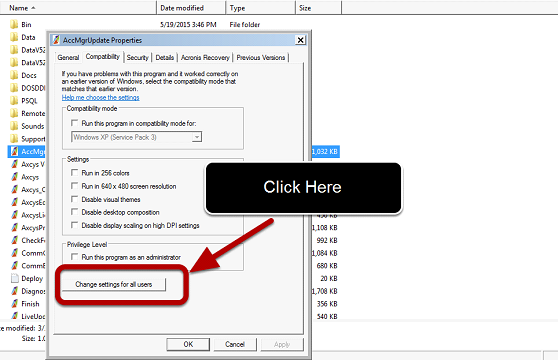Sort by the Type column header

coord(261,7)
